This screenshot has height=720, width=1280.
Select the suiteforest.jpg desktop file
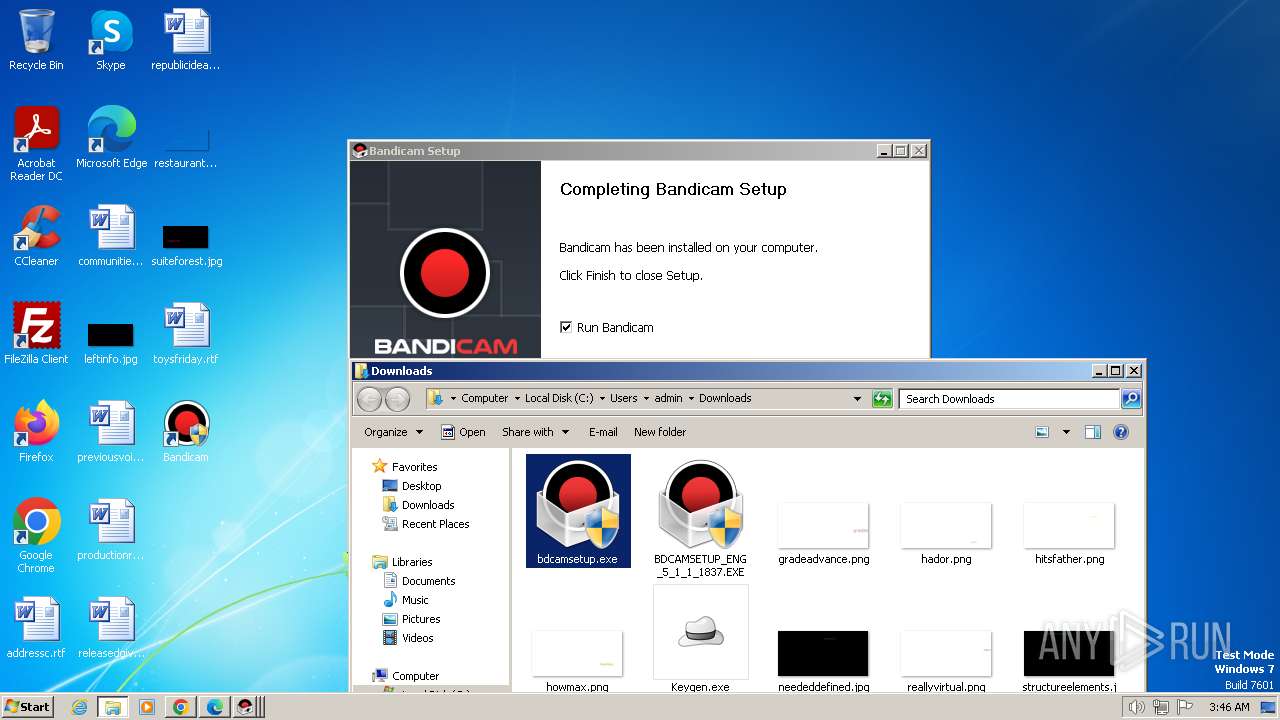[x=186, y=246]
